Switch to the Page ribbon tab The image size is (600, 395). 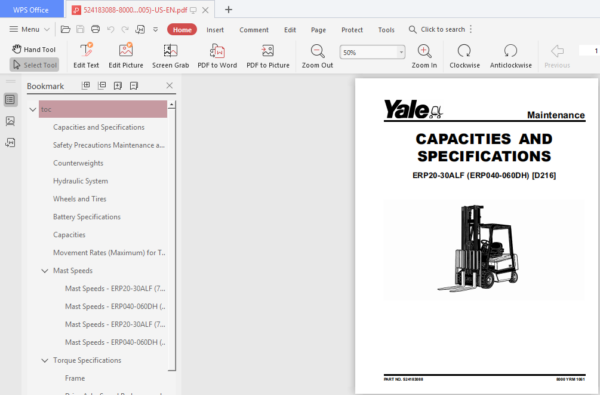(x=318, y=30)
